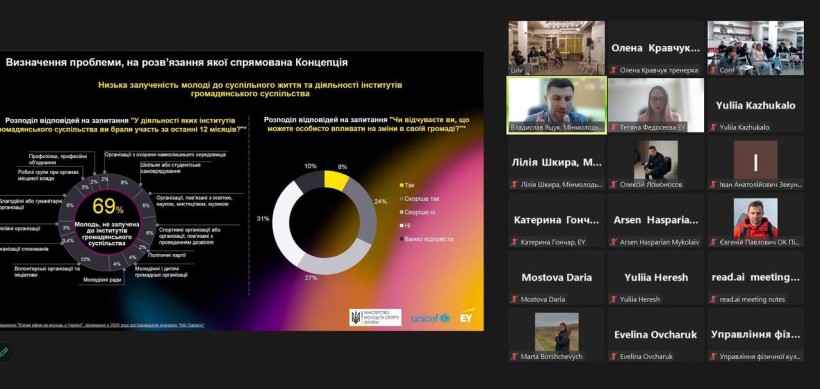Screen dimensions: 820x389
Task: Click muted mic icon beside Олена Кравчук тренерка
Action: (614, 70)
